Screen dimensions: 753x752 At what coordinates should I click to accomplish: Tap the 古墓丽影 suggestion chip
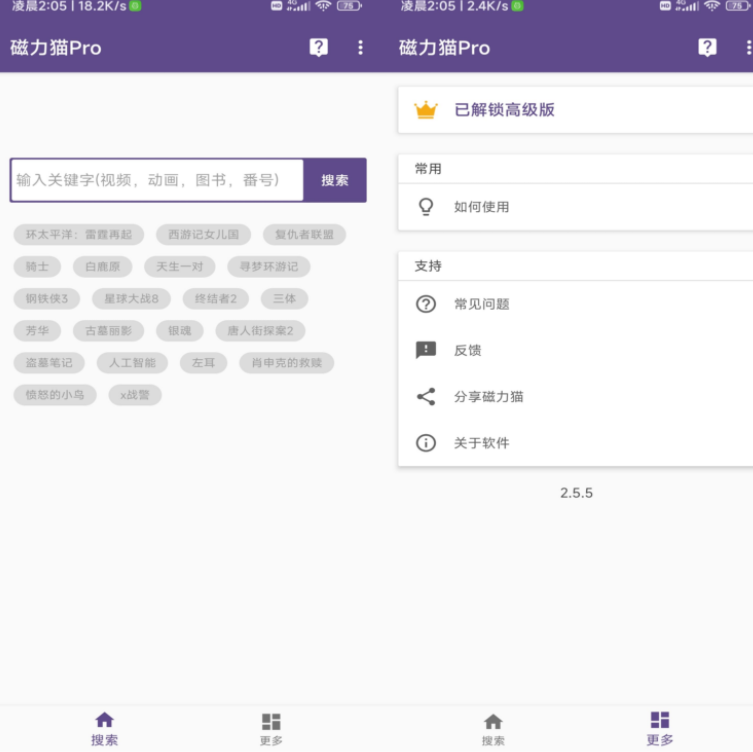(x=108, y=331)
